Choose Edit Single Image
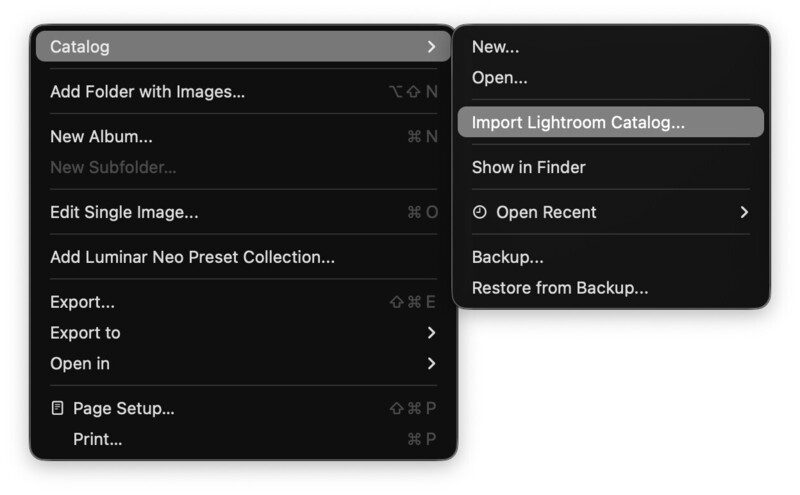 (x=243, y=212)
